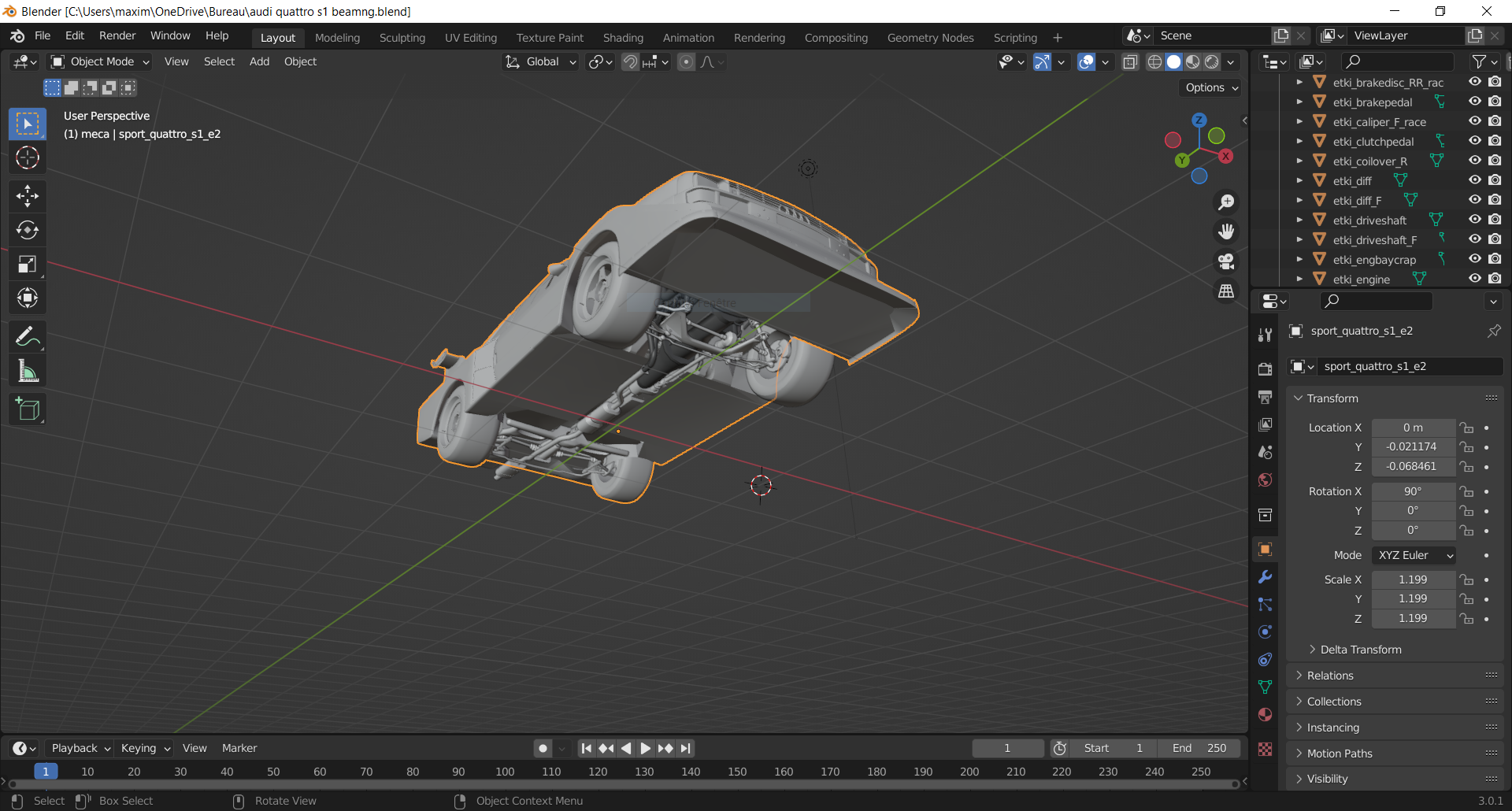Open the Object Data properties tab
The width and height of the screenshot is (1512, 811).
click(1265, 687)
